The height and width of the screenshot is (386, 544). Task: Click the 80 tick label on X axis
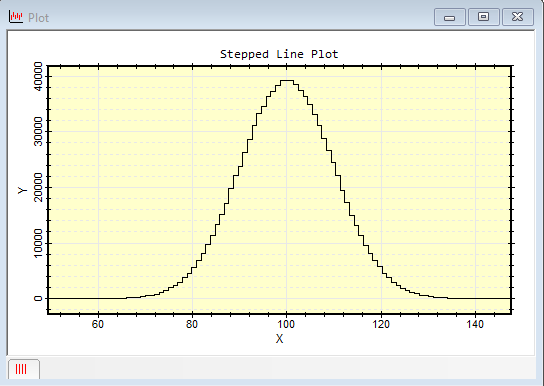[192, 324]
